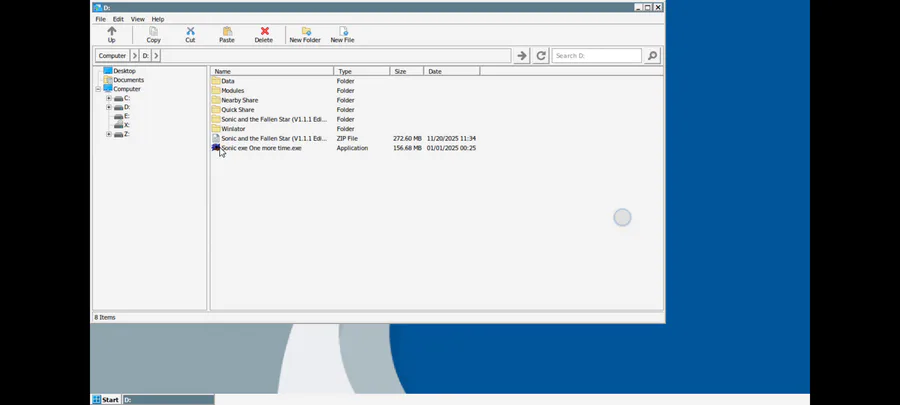Click the search magnifier icon
The image size is (900, 405).
(652, 56)
